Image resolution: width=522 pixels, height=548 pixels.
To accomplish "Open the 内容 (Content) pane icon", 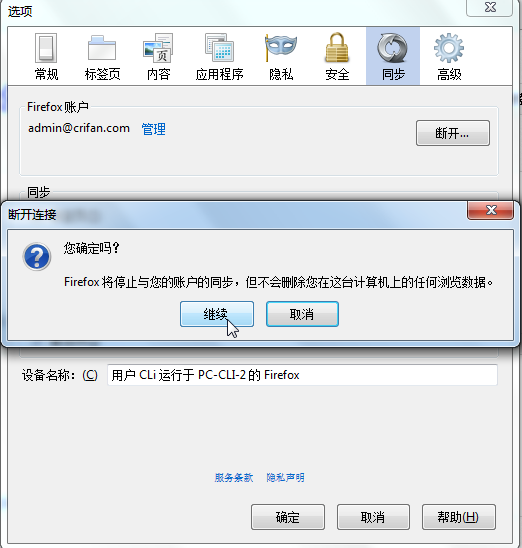I will click(x=158, y=57).
